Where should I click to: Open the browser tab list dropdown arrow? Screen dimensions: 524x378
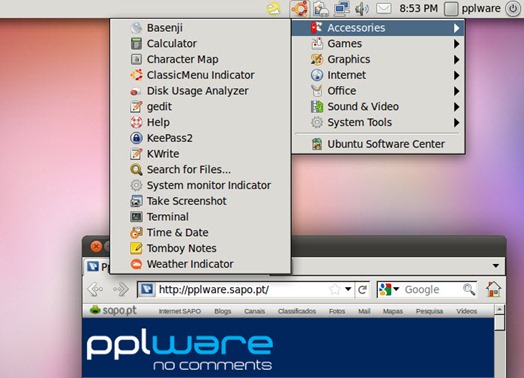(x=496, y=266)
